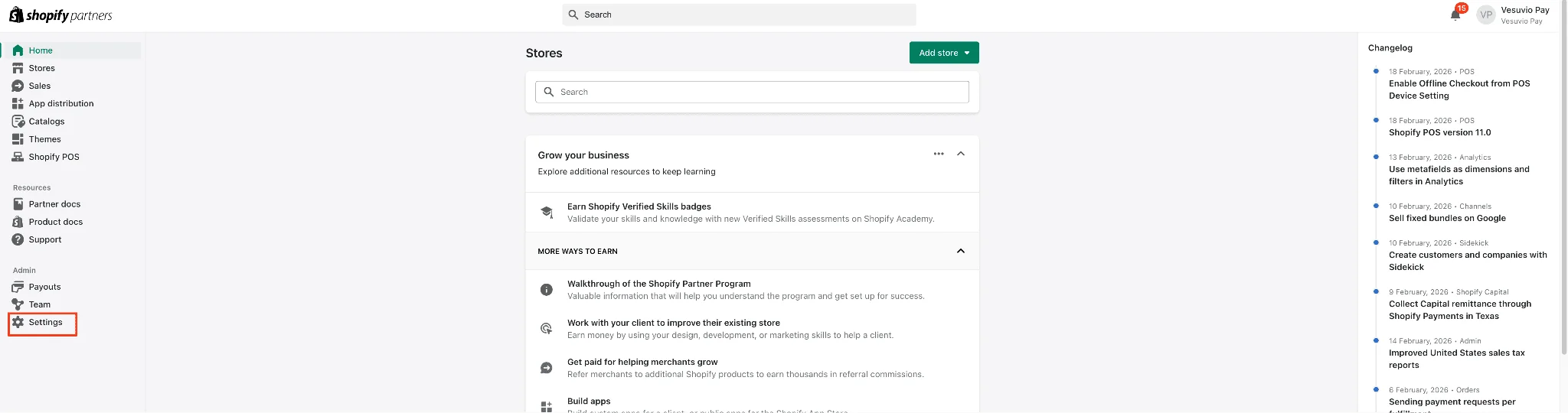Open Settings gear in sidebar
The image size is (1568, 413).
tap(18, 323)
